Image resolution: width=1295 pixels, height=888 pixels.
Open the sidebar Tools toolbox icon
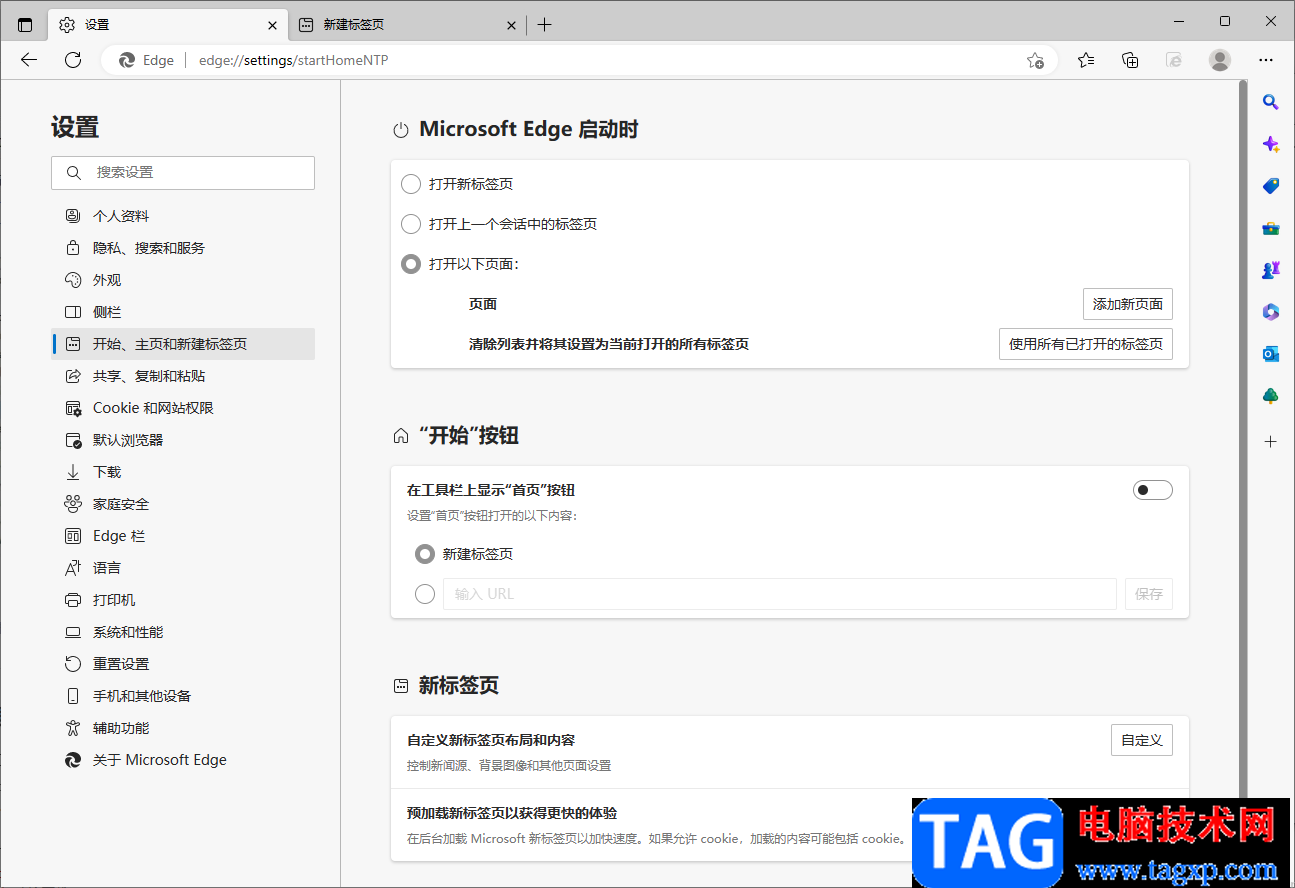click(x=1271, y=228)
